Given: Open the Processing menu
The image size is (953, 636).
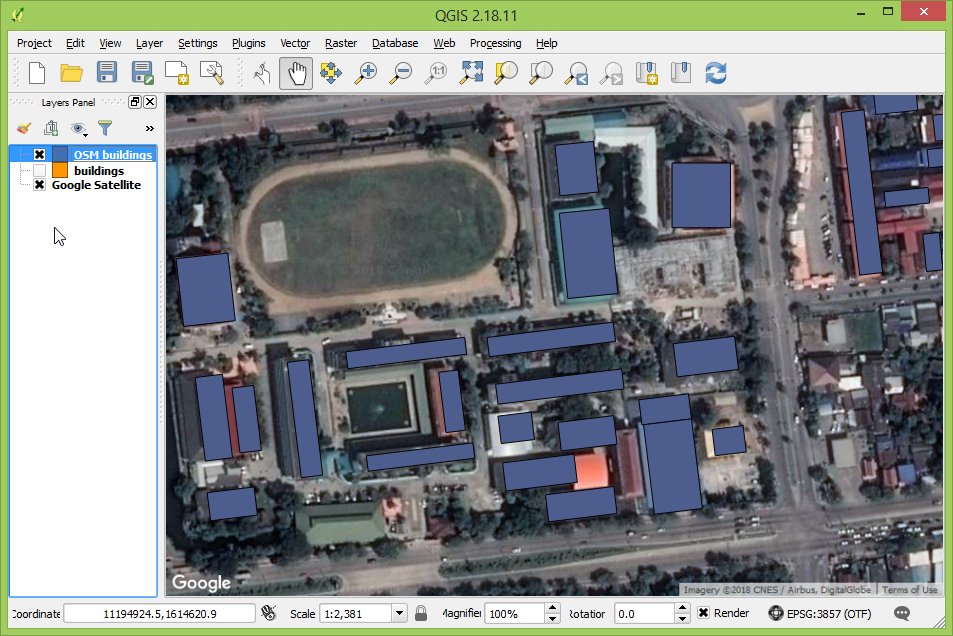Looking at the screenshot, I should click(x=495, y=43).
